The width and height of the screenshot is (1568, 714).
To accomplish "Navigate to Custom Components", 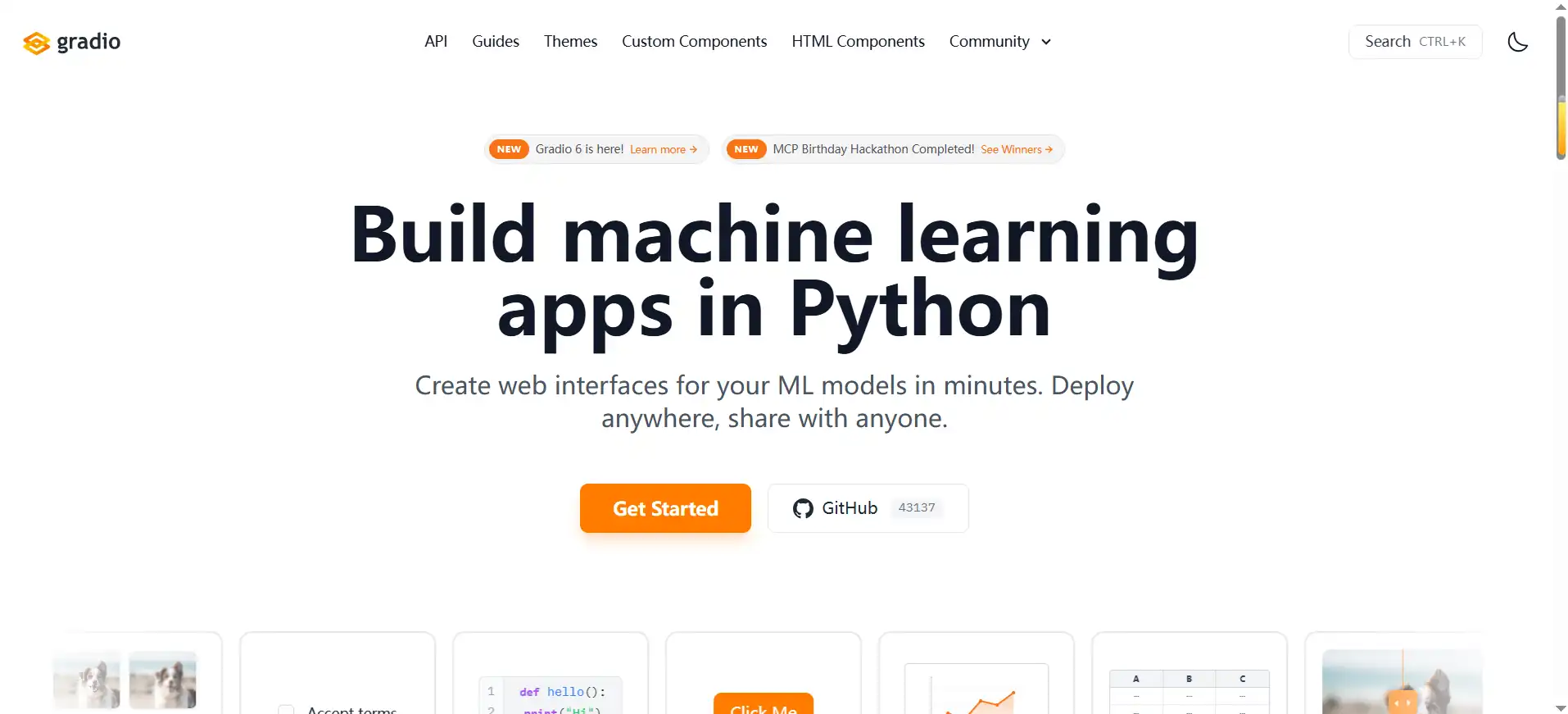I will click(694, 41).
